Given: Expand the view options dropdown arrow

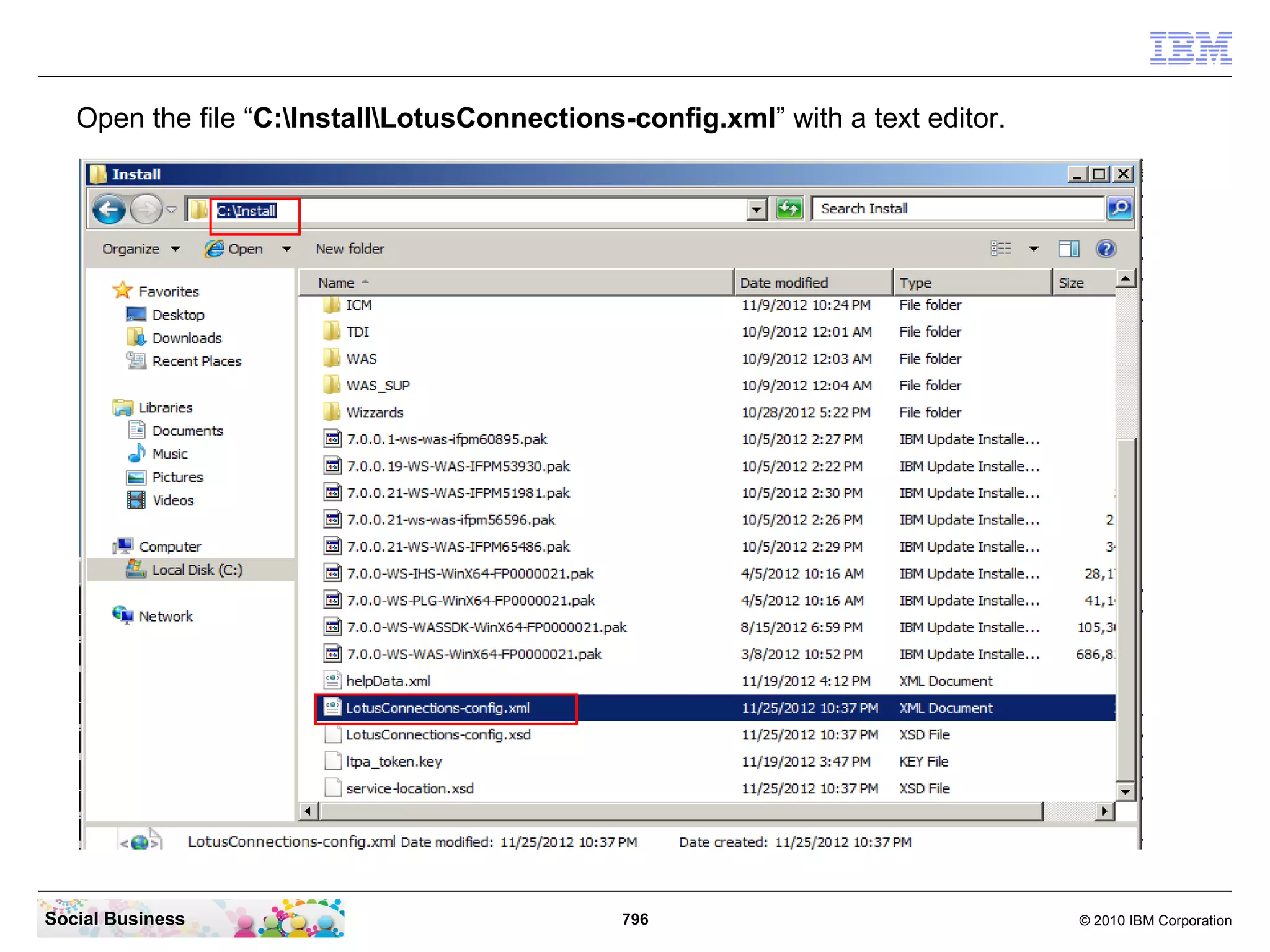Looking at the screenshot, I should [1034, 249].
